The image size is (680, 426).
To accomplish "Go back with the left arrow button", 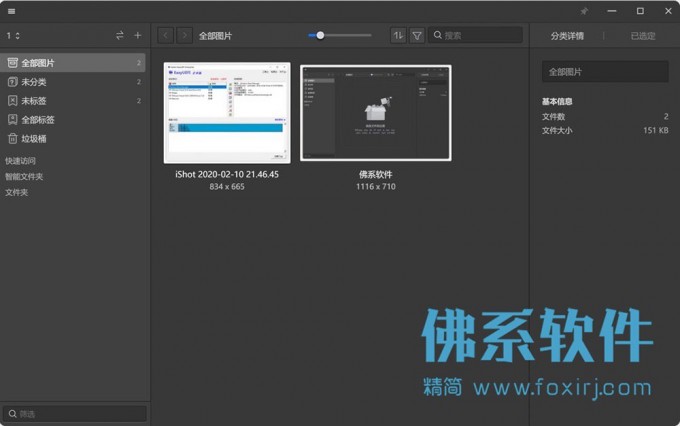I will [x=166, y=36].
